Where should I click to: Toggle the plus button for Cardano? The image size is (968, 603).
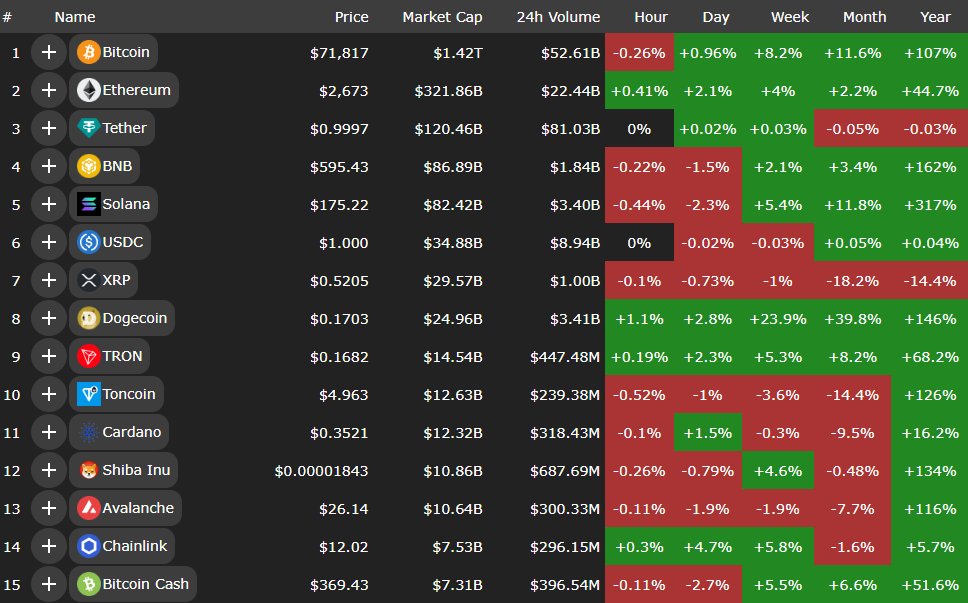click(x=48, y=432)
